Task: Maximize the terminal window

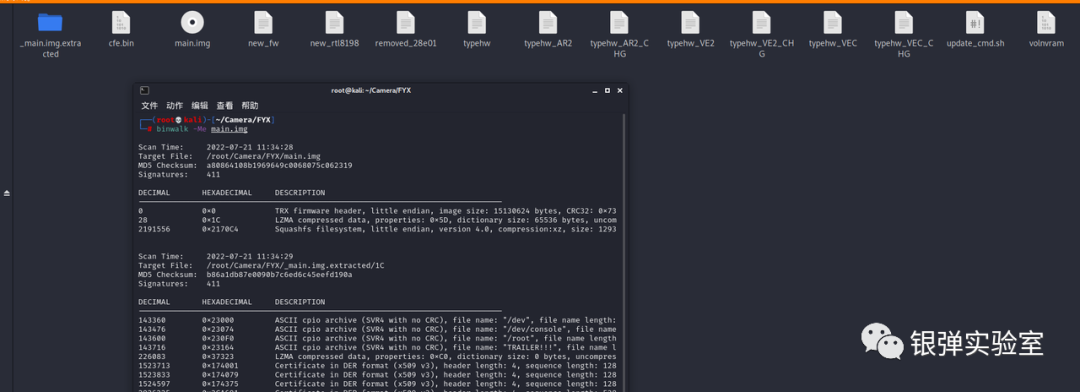Action: tap(607, 90)
